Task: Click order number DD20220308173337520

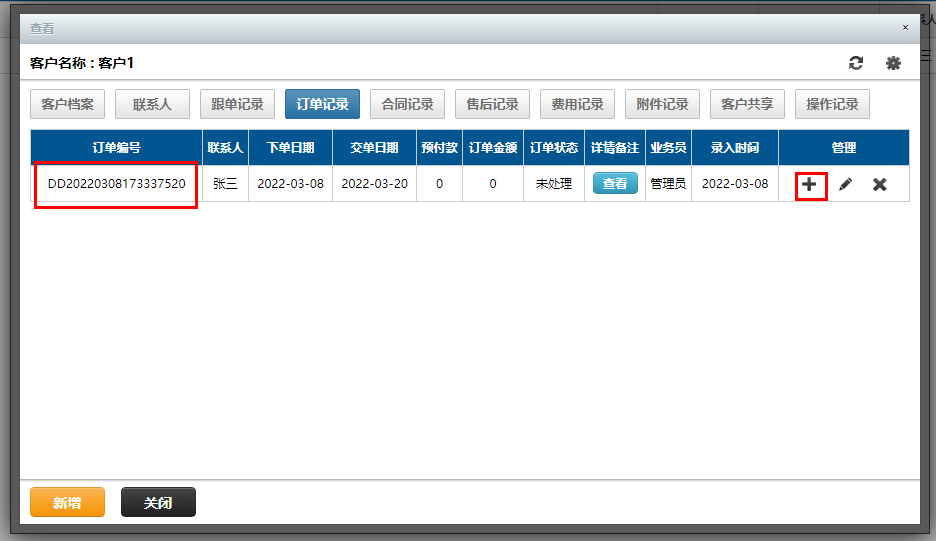Action: pyautogui.click(x=116, y=184)
